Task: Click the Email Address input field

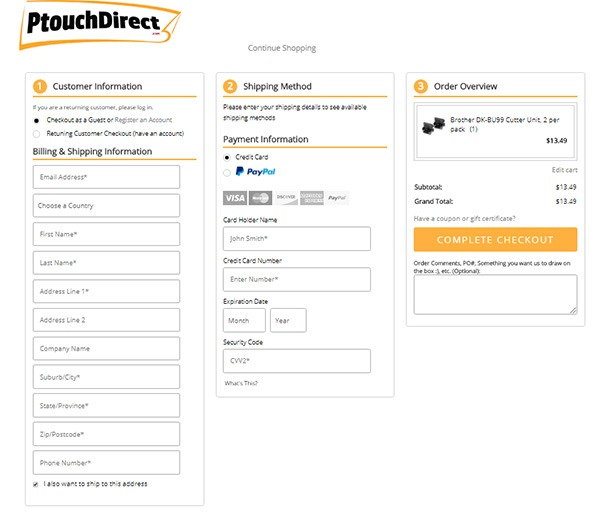Action: click(106, 177)
